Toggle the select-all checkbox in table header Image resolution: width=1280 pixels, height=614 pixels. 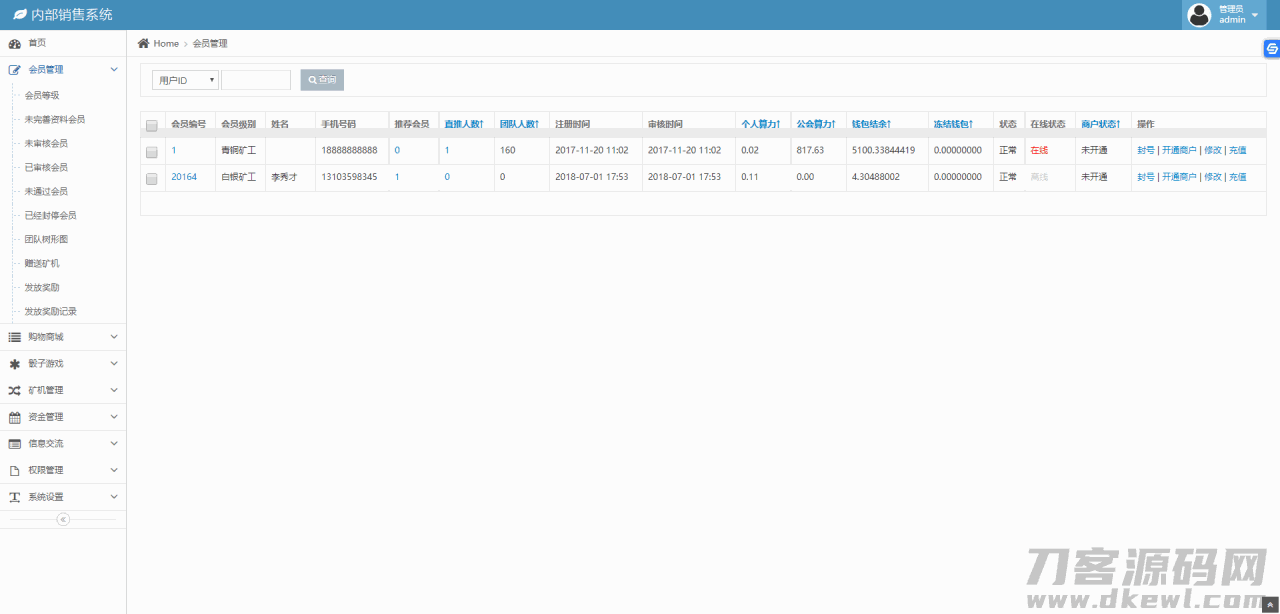[x=152, y=125]
